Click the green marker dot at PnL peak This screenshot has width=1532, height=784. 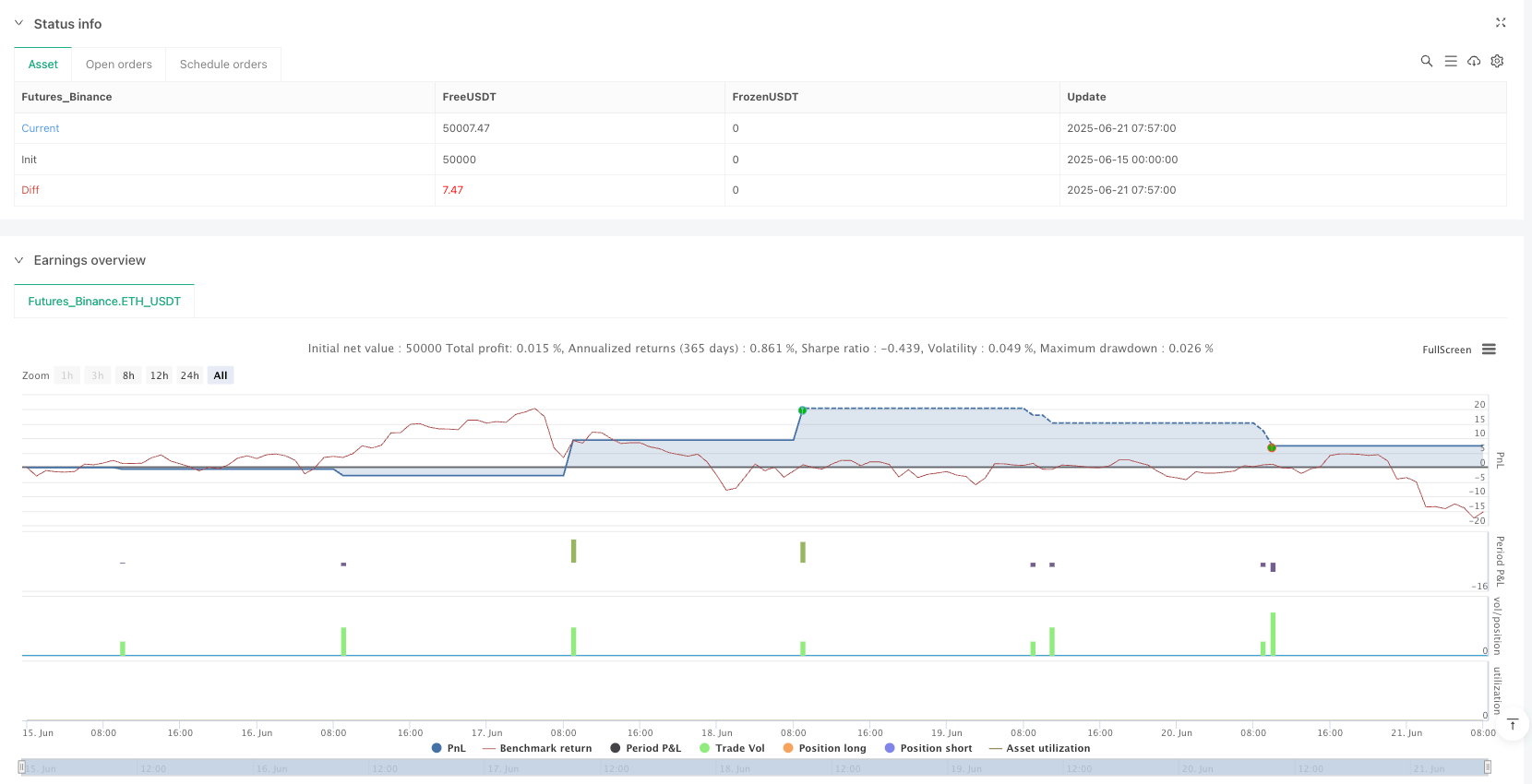(803, 410)
